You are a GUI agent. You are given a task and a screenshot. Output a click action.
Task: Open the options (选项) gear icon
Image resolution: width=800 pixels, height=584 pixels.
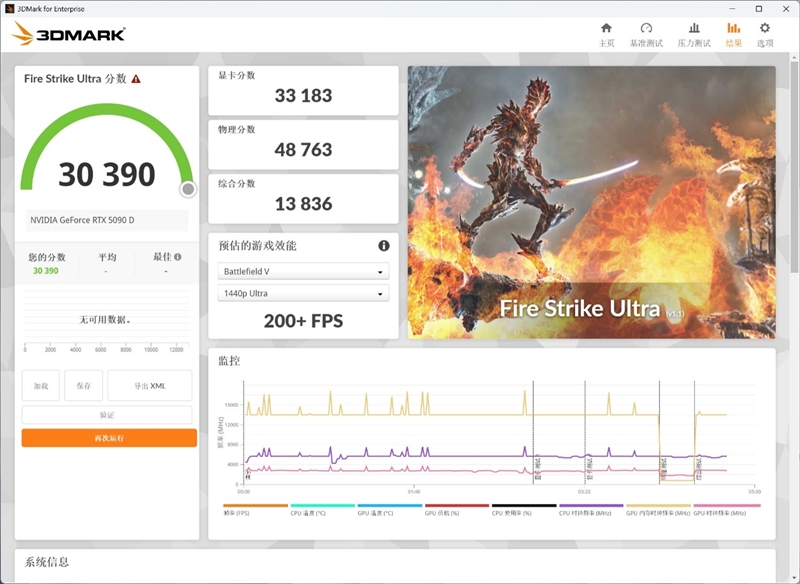coord(764,29)
